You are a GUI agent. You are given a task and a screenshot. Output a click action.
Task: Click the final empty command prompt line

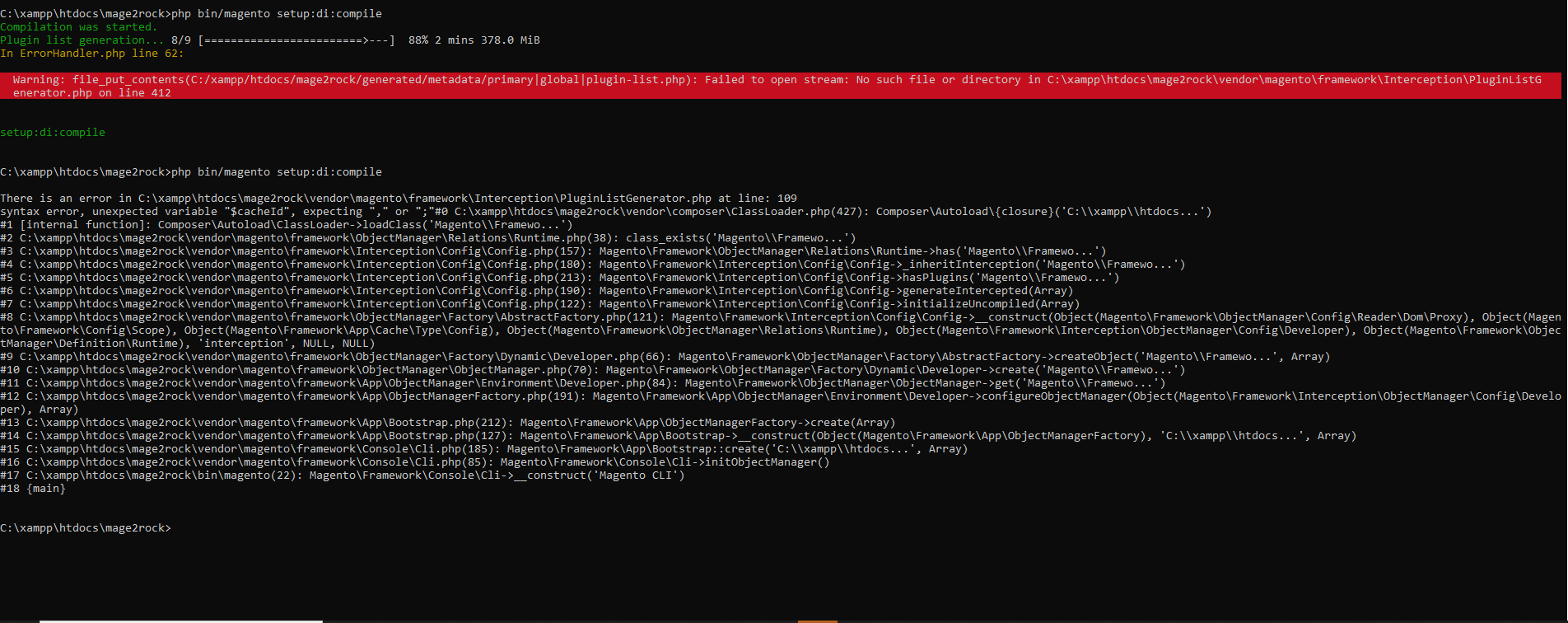click(x=86, y=527)
